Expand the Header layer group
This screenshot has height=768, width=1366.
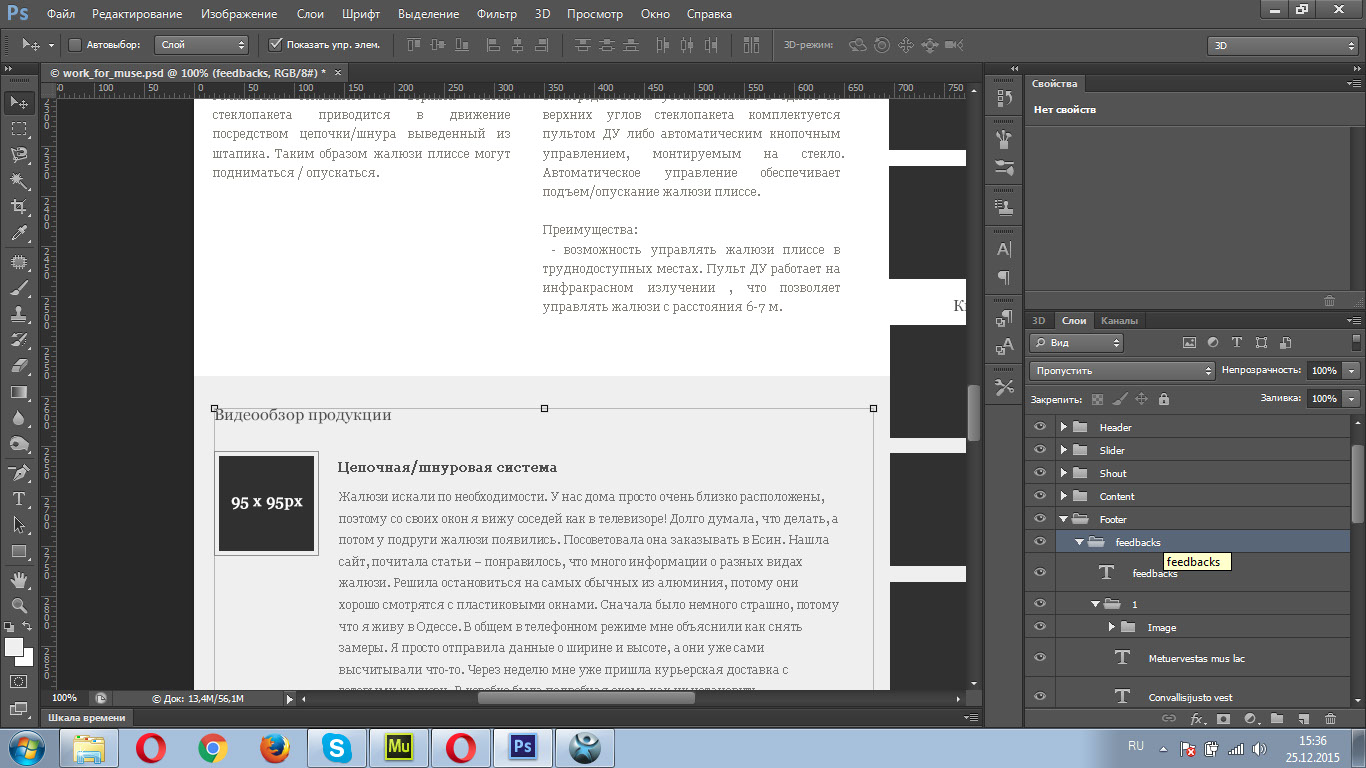(x=1064, y=427)
